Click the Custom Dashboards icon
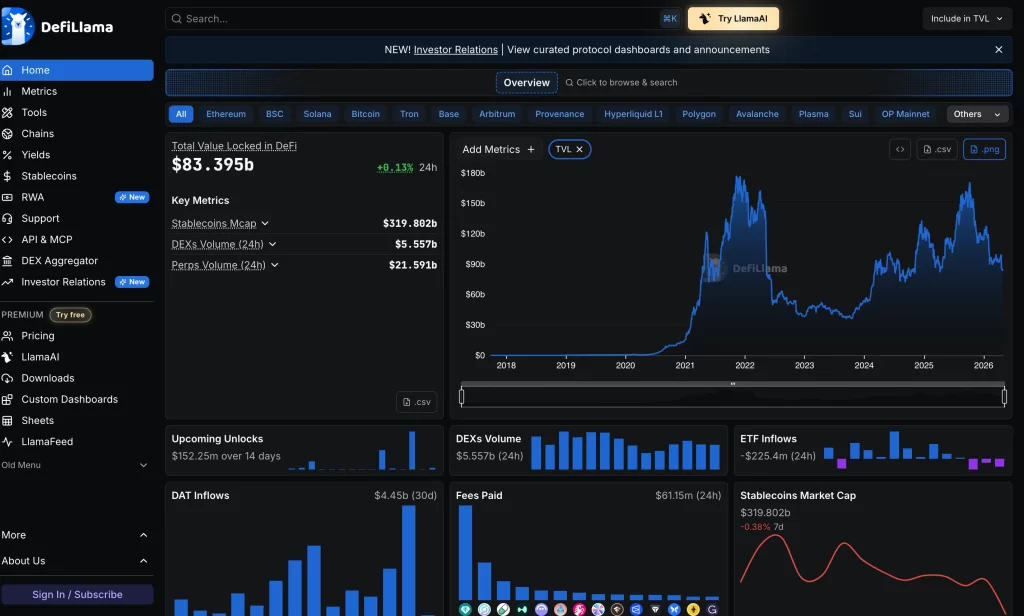This screenshot has width=1024, height=616. [7, 399]
